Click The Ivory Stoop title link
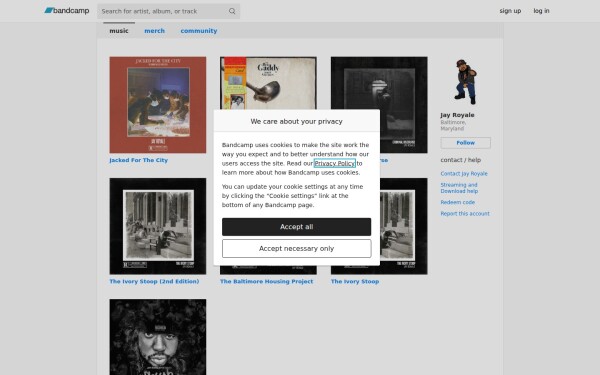Screen dimensions: 600x375 pyautogui.click(x=355, y=281)
